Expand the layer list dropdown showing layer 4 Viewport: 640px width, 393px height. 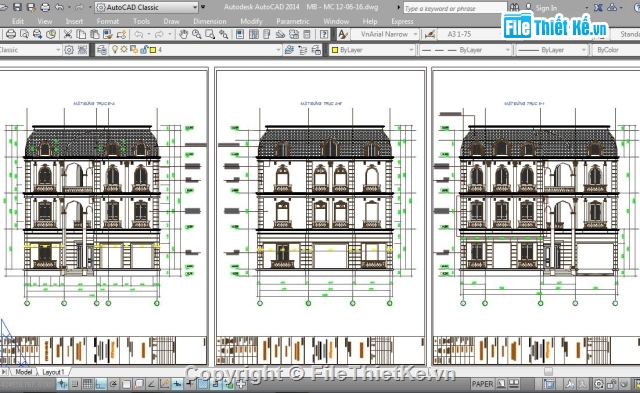point(196,50)
